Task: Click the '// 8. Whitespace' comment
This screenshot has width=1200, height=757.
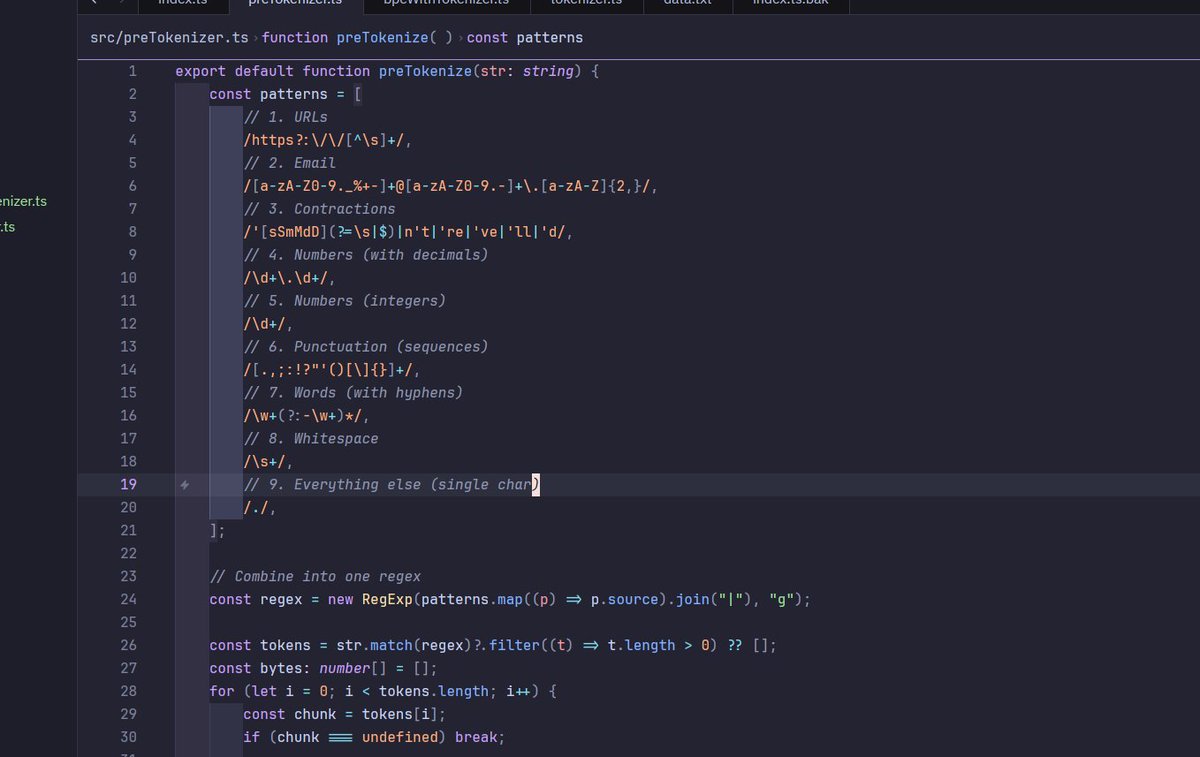Action: click(310, 439)
